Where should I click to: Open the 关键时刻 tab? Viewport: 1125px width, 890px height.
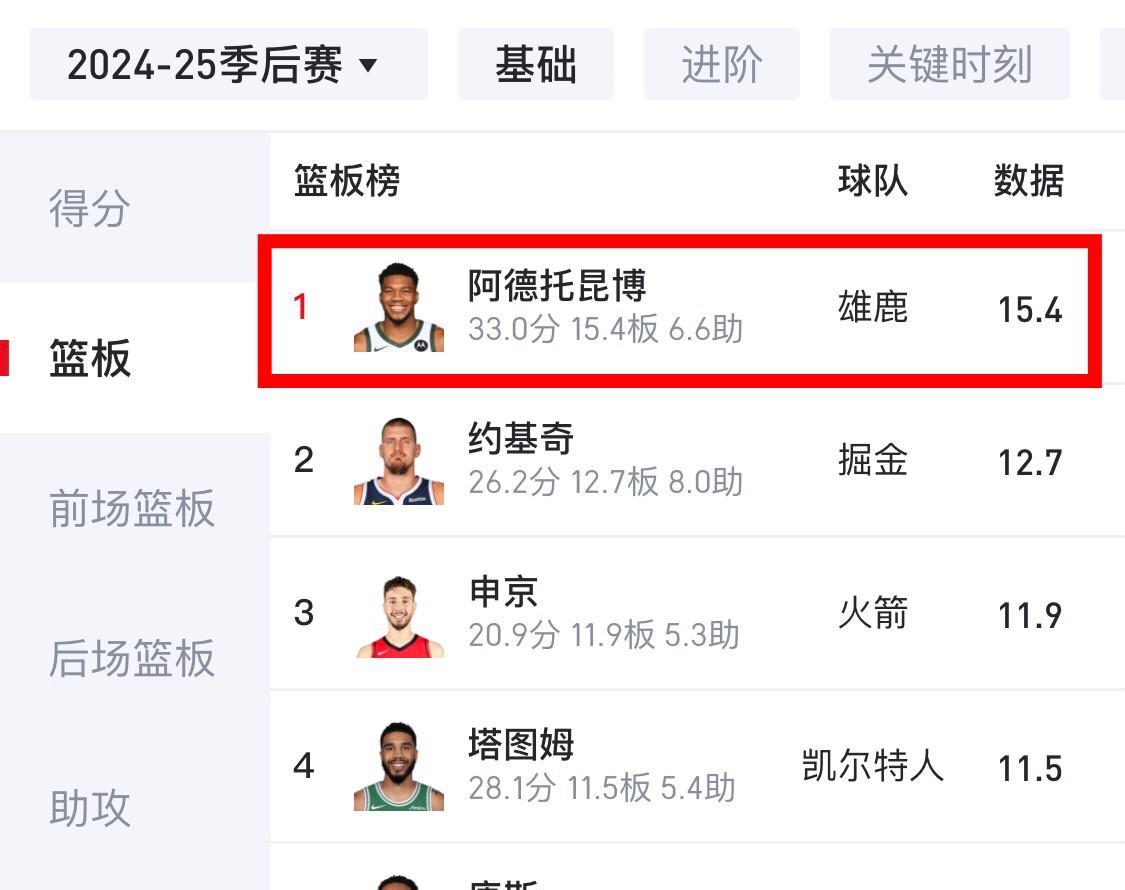pos(949,64)
